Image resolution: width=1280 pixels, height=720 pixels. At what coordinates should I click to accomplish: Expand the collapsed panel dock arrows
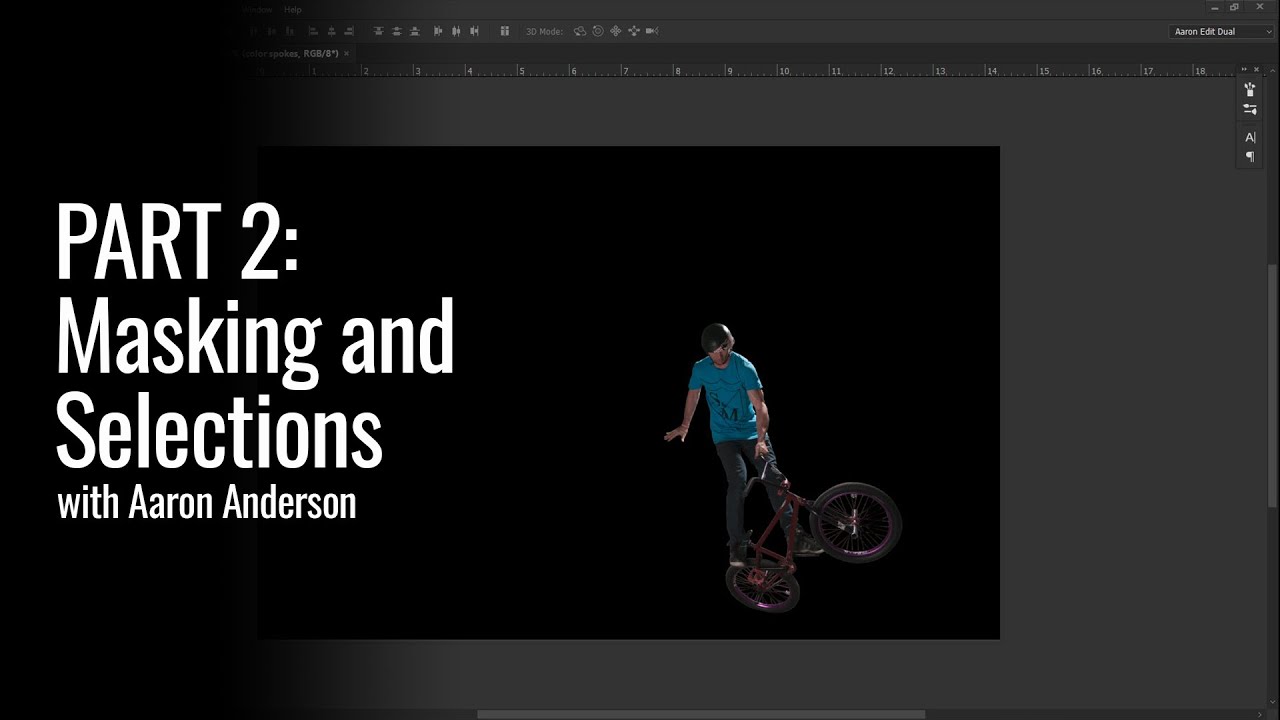[x=1245, y=69]
